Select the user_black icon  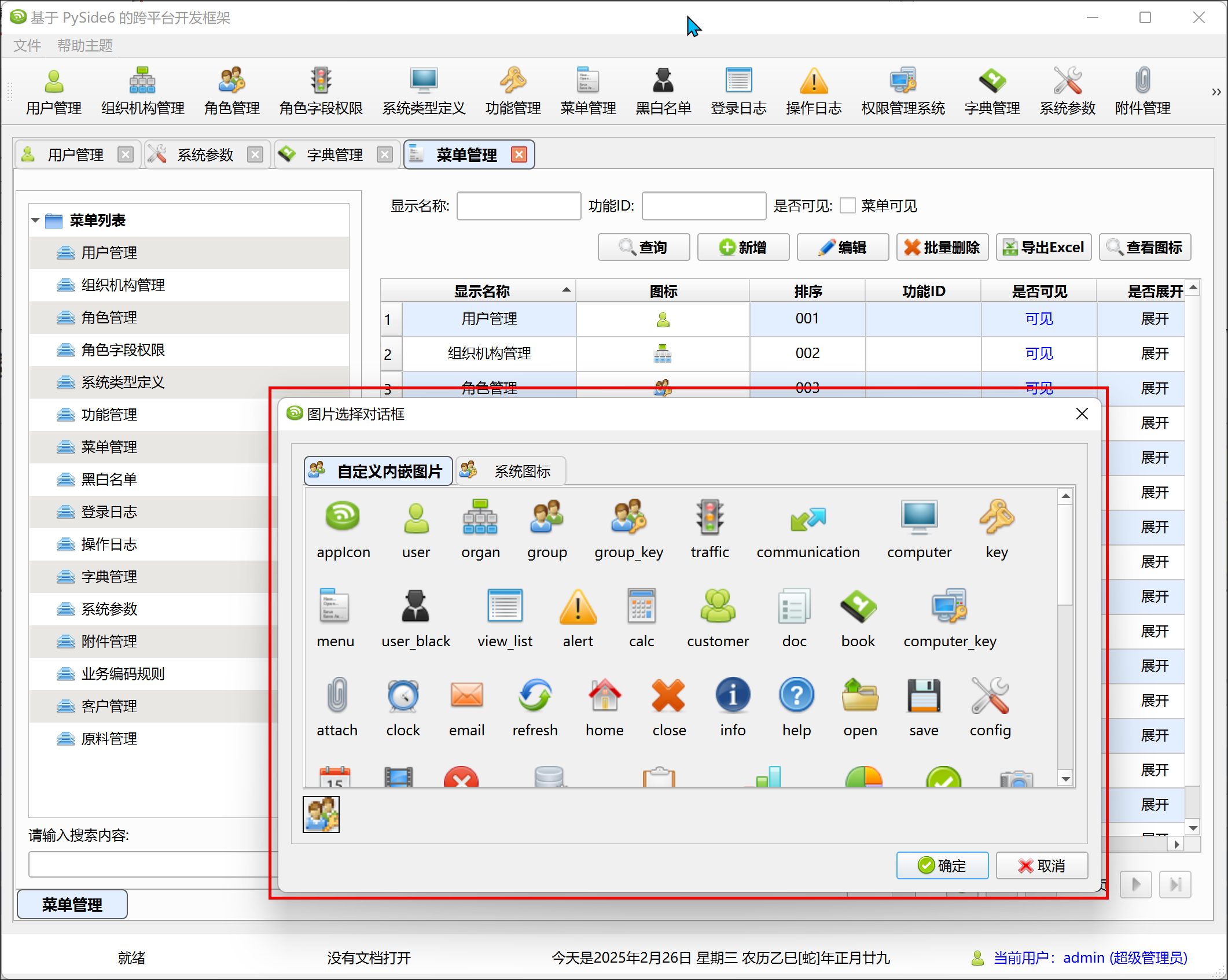[416, 606]
